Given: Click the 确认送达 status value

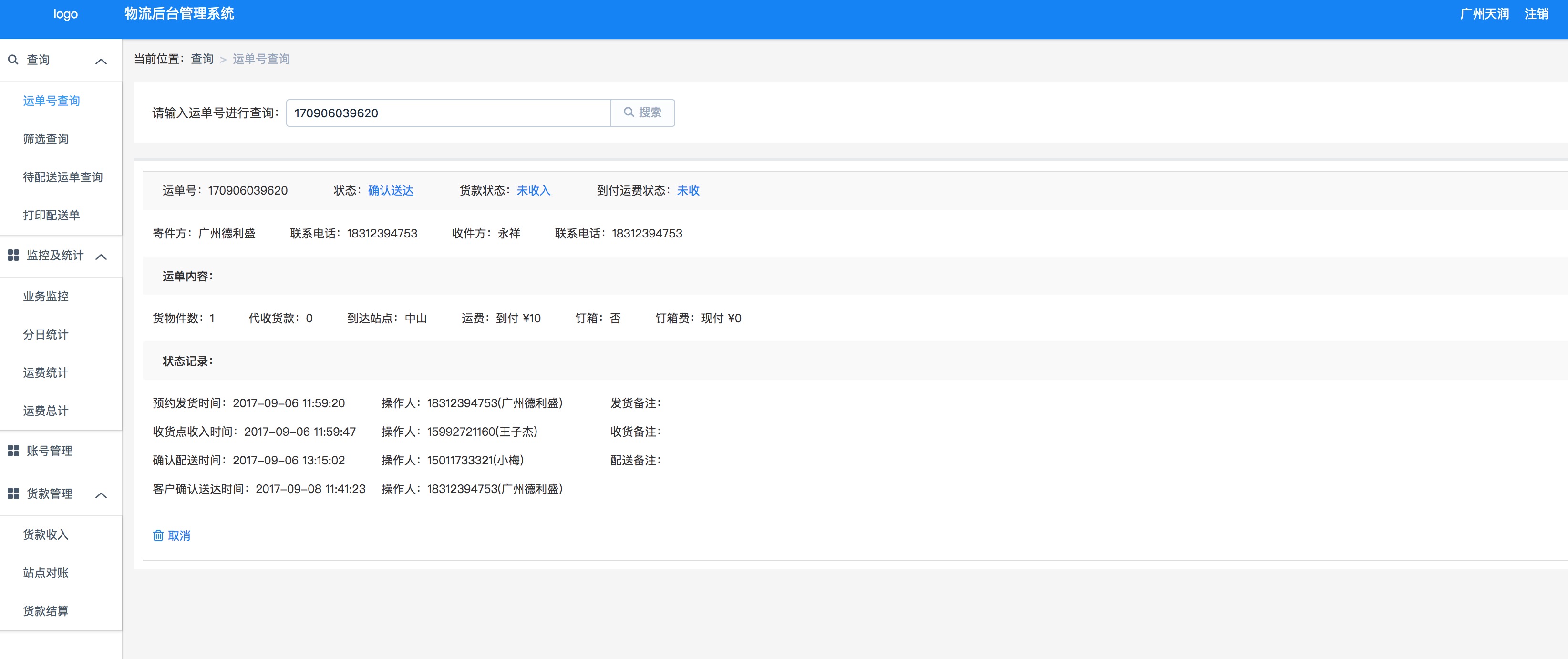Looking at the screenshot, I should 391,190.
